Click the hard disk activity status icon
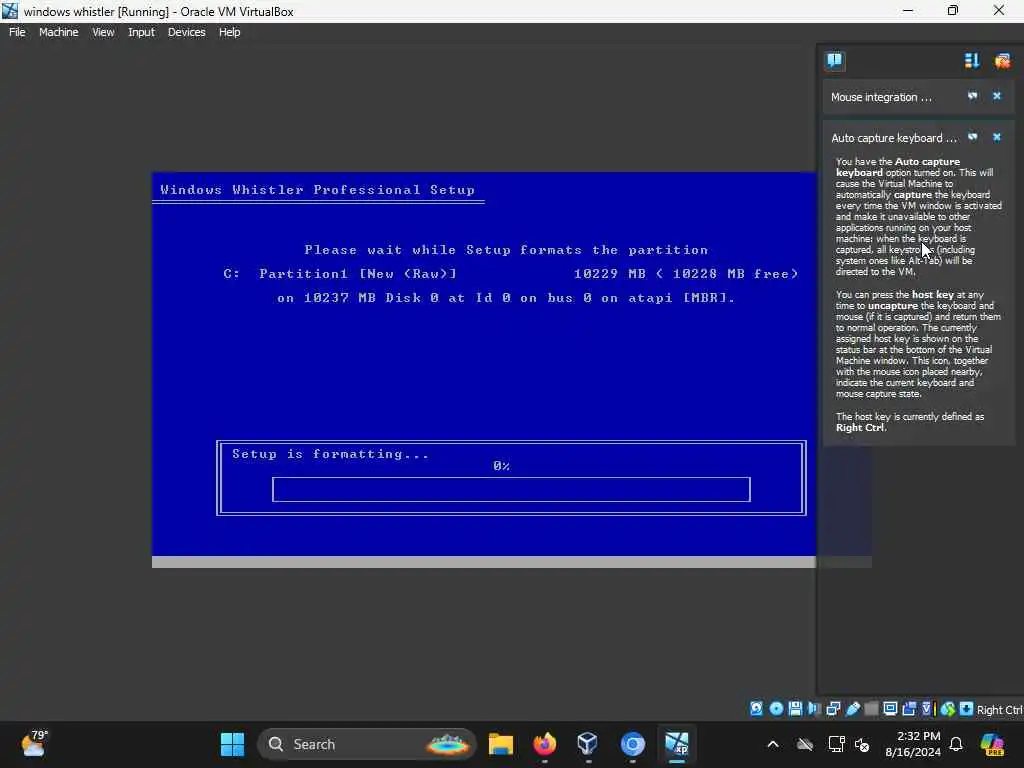This screenshot has height=768, width=1024. point(756,709)
